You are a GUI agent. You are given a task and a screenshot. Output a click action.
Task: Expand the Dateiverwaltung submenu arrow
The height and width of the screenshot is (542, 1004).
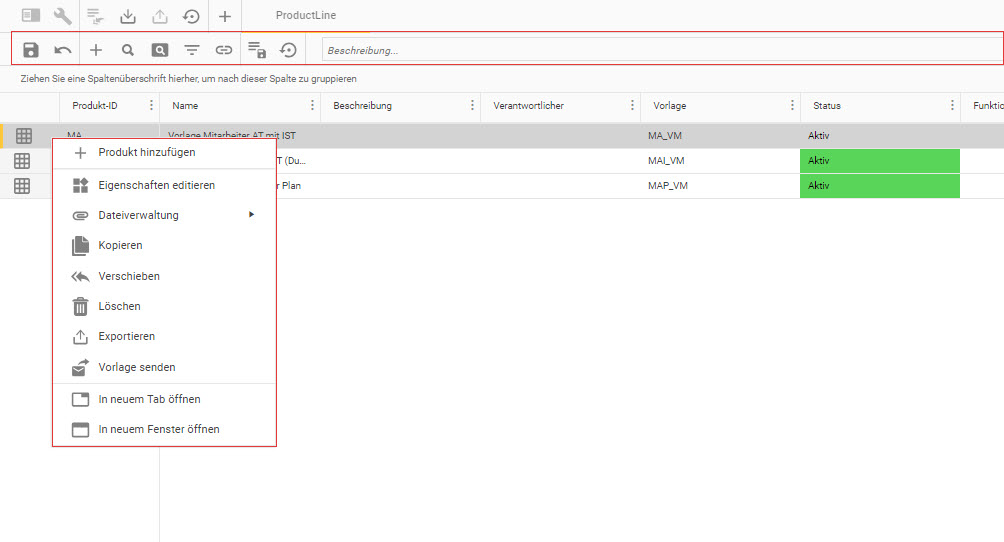click(252, 214)
